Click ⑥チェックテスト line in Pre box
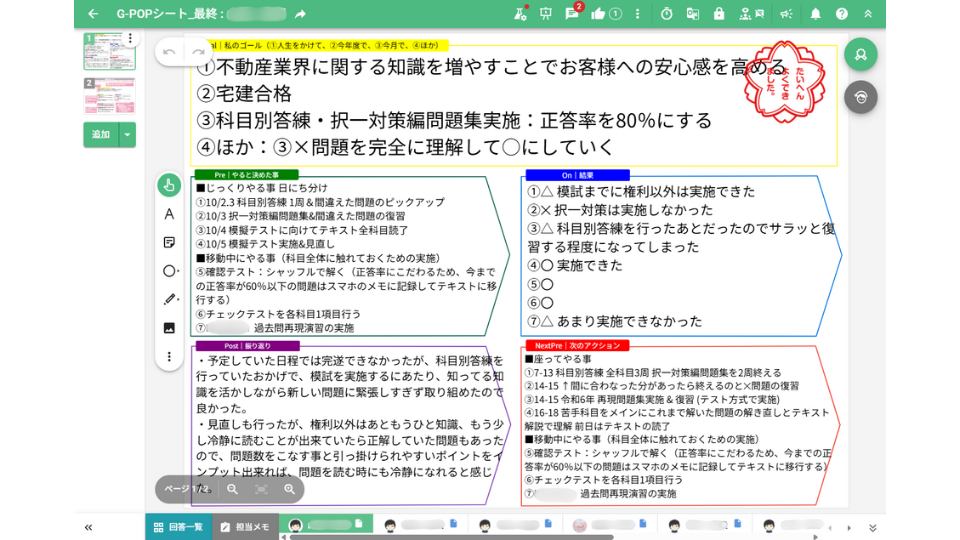 (x=279, y=314)
